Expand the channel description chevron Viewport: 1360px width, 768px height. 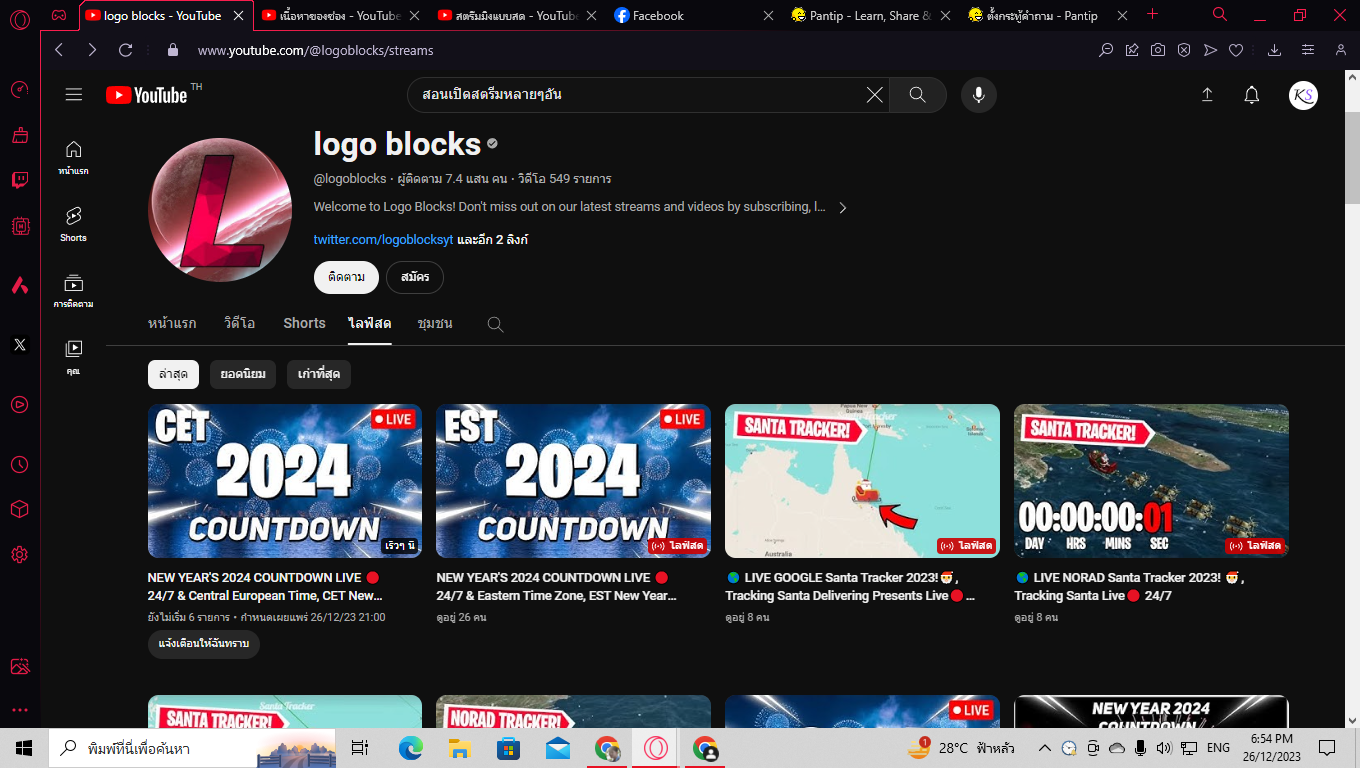tap(843, 207)
